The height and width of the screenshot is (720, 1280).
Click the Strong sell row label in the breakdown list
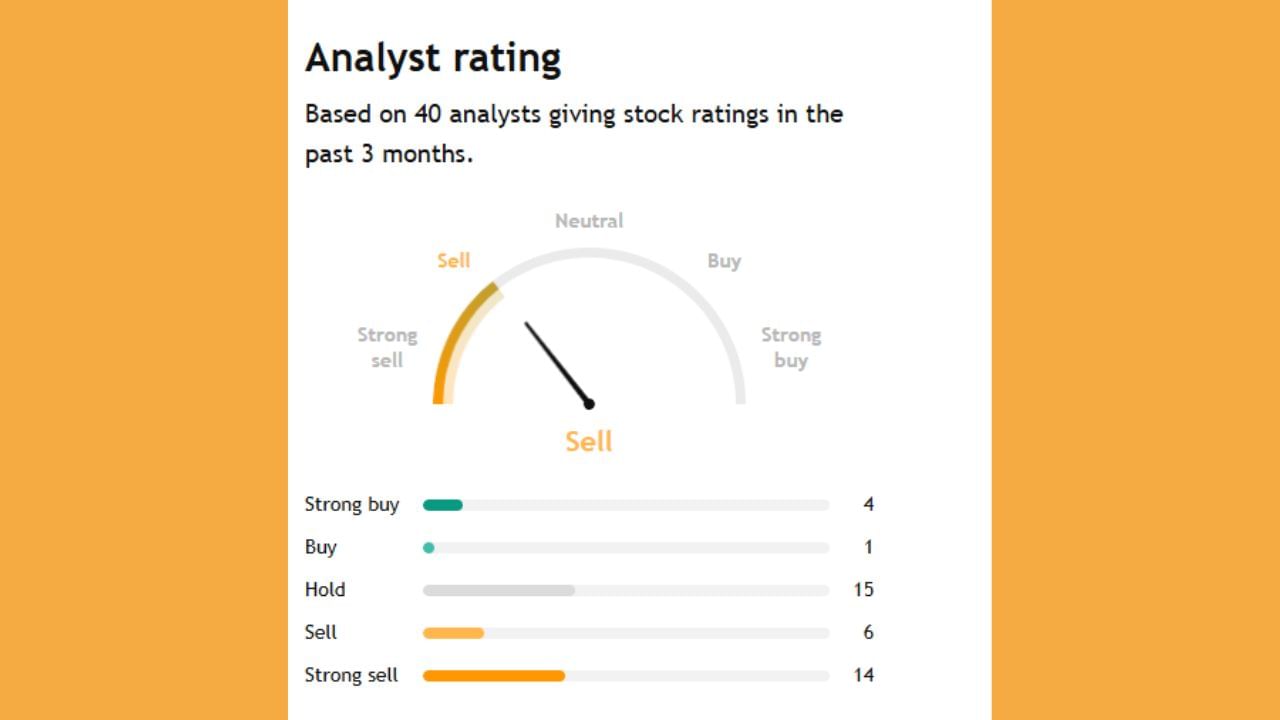[351, 676]
